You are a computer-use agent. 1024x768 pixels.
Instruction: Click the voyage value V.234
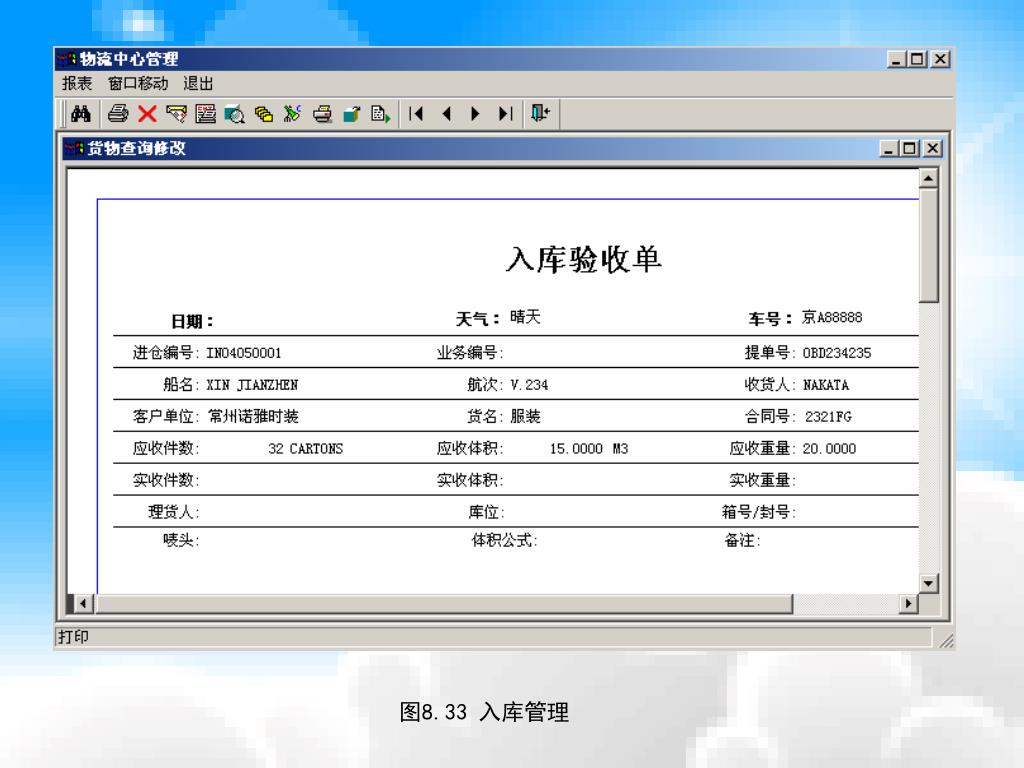[529, 385]
